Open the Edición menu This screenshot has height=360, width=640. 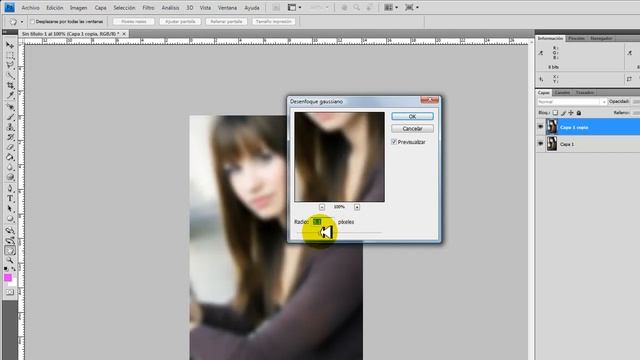pyautogui.click(x=55, y=8)
